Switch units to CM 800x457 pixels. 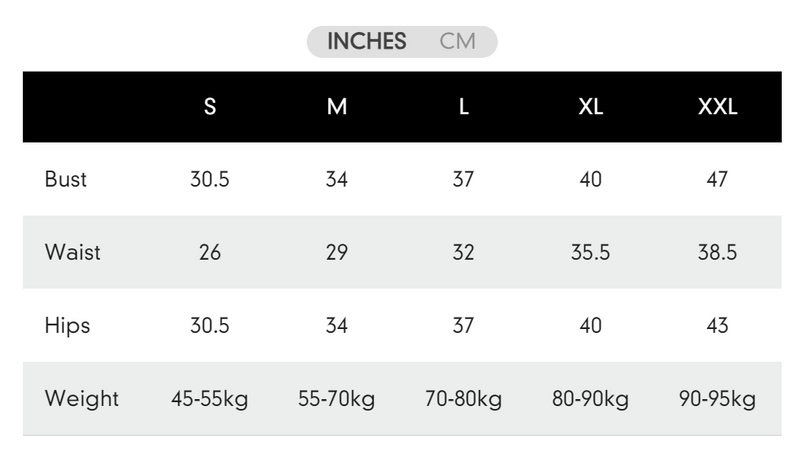click(457, 42)
